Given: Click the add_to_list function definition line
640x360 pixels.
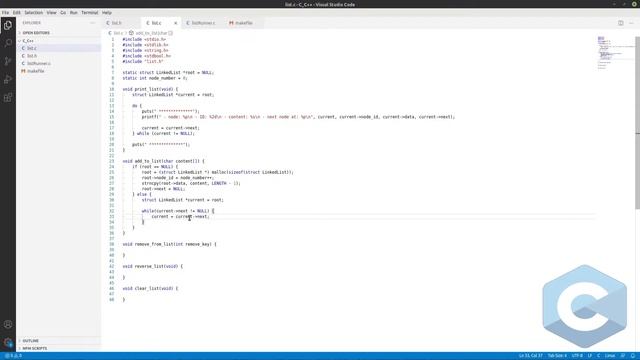Looking at the screenshot, I should click(x=163, y=161).
